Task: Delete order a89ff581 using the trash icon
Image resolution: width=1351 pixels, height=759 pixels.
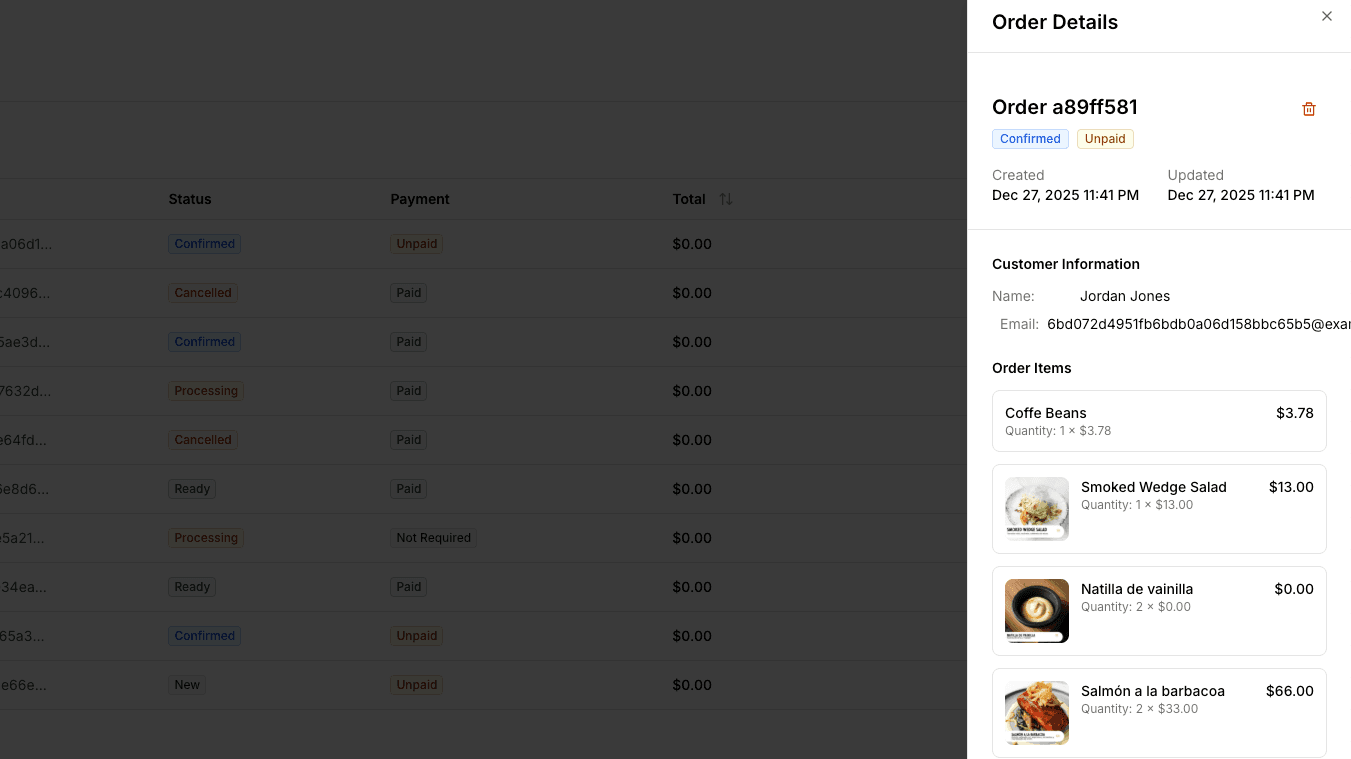Action: (x=1308, y=108)
